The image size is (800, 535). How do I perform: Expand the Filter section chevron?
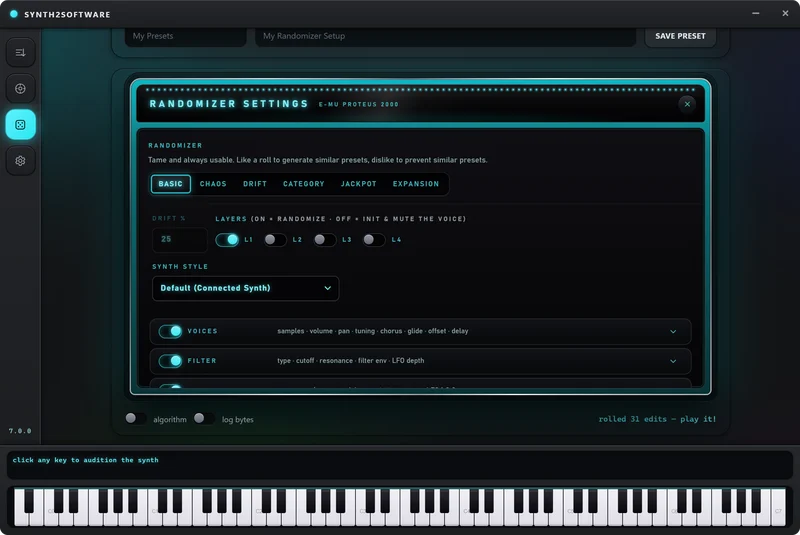[673, 361]
